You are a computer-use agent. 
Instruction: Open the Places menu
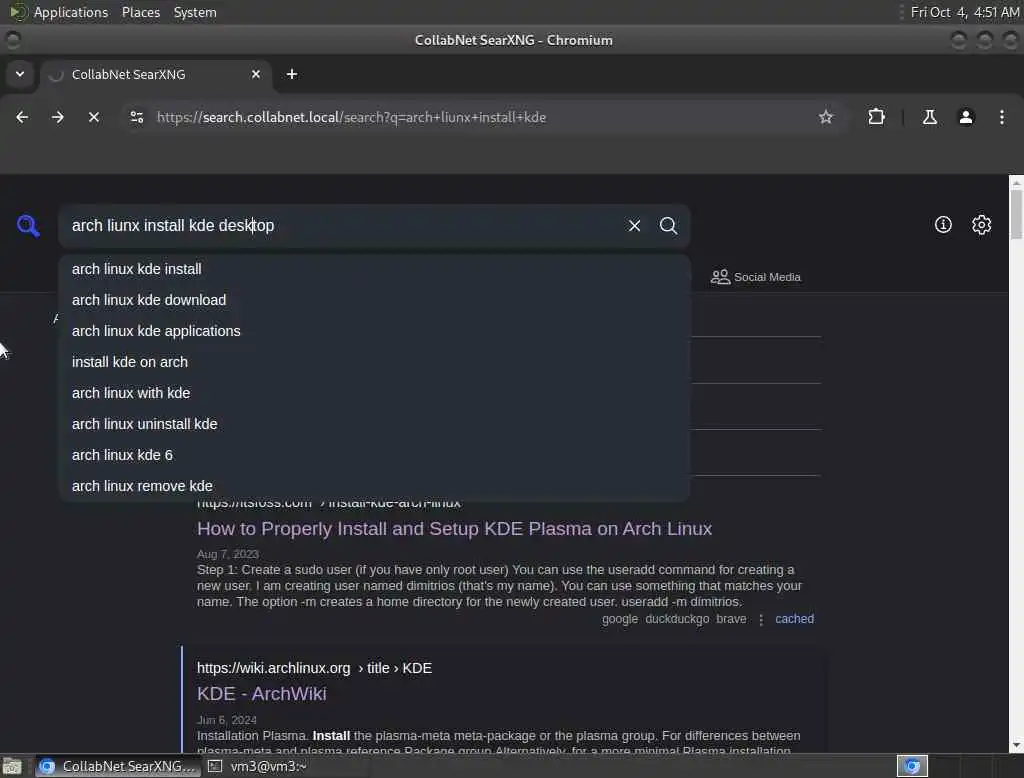coord(140,12)
